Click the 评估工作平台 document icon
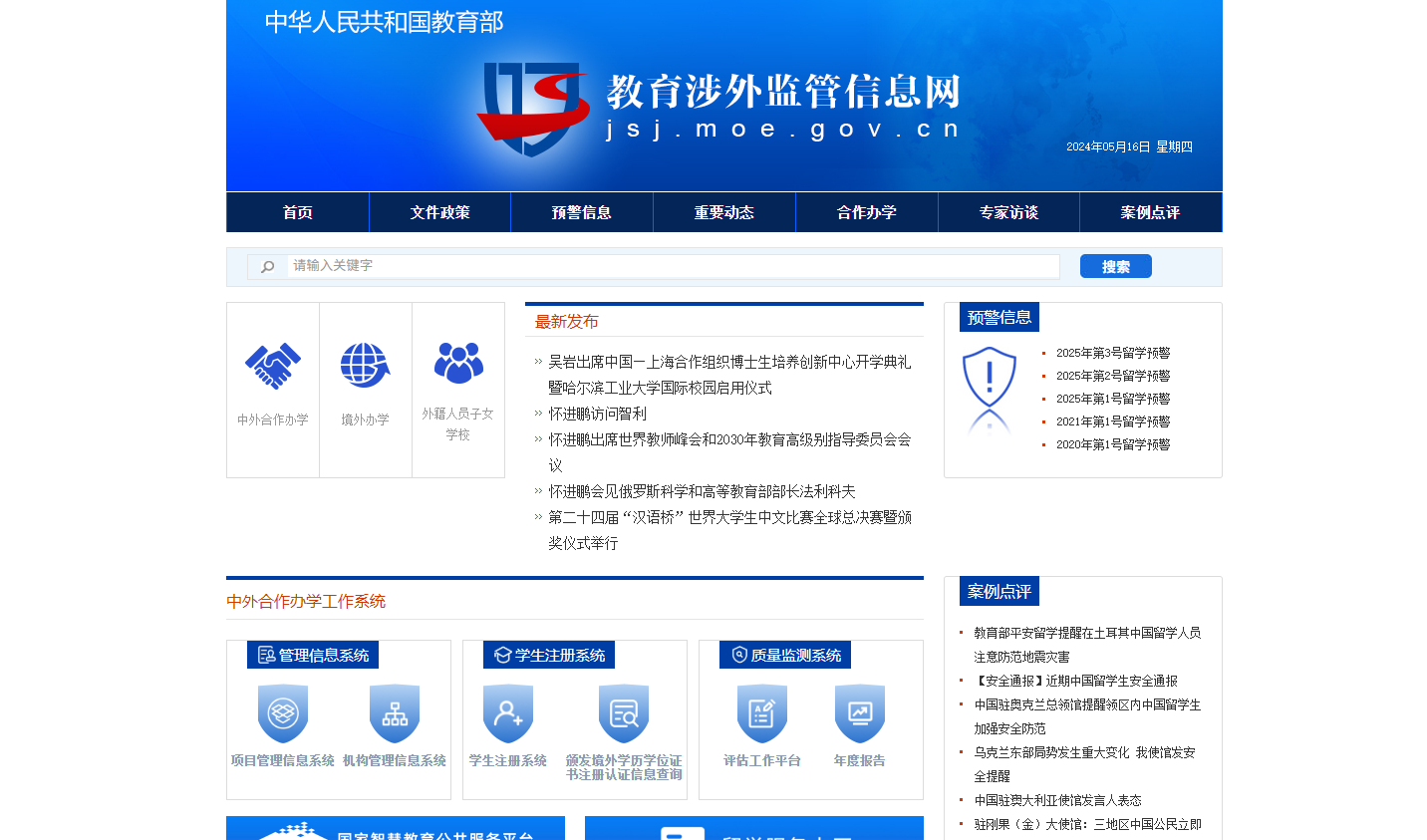This screenshot has height=840, width=1427. click(760, 711)
